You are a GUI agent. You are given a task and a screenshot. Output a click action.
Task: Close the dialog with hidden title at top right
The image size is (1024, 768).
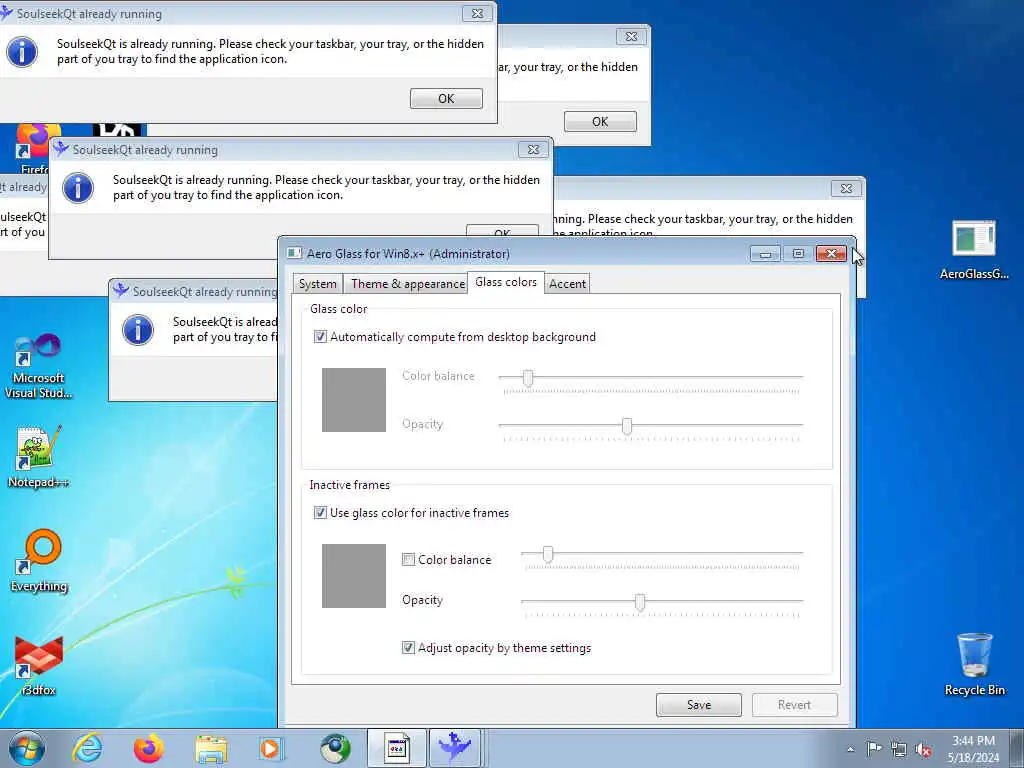click(632, 37)
